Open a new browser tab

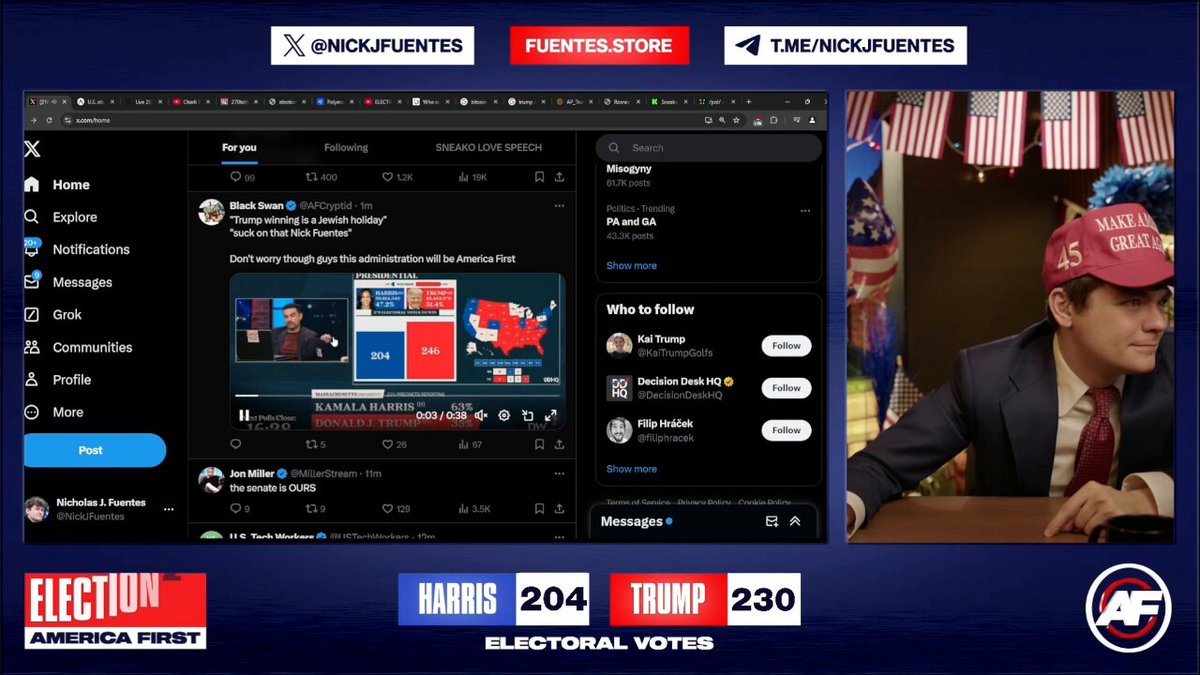749,101
